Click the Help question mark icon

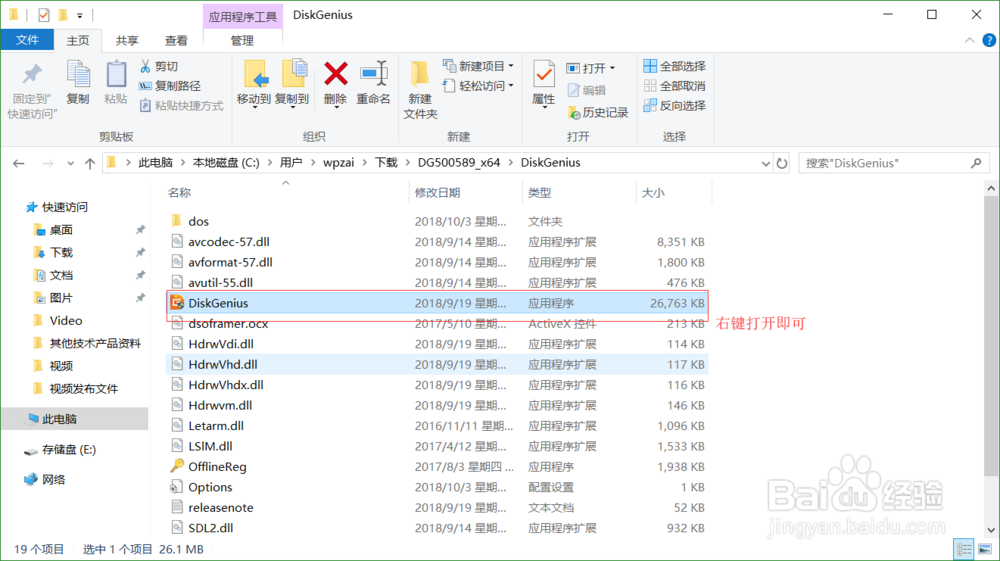pos(989,40)
